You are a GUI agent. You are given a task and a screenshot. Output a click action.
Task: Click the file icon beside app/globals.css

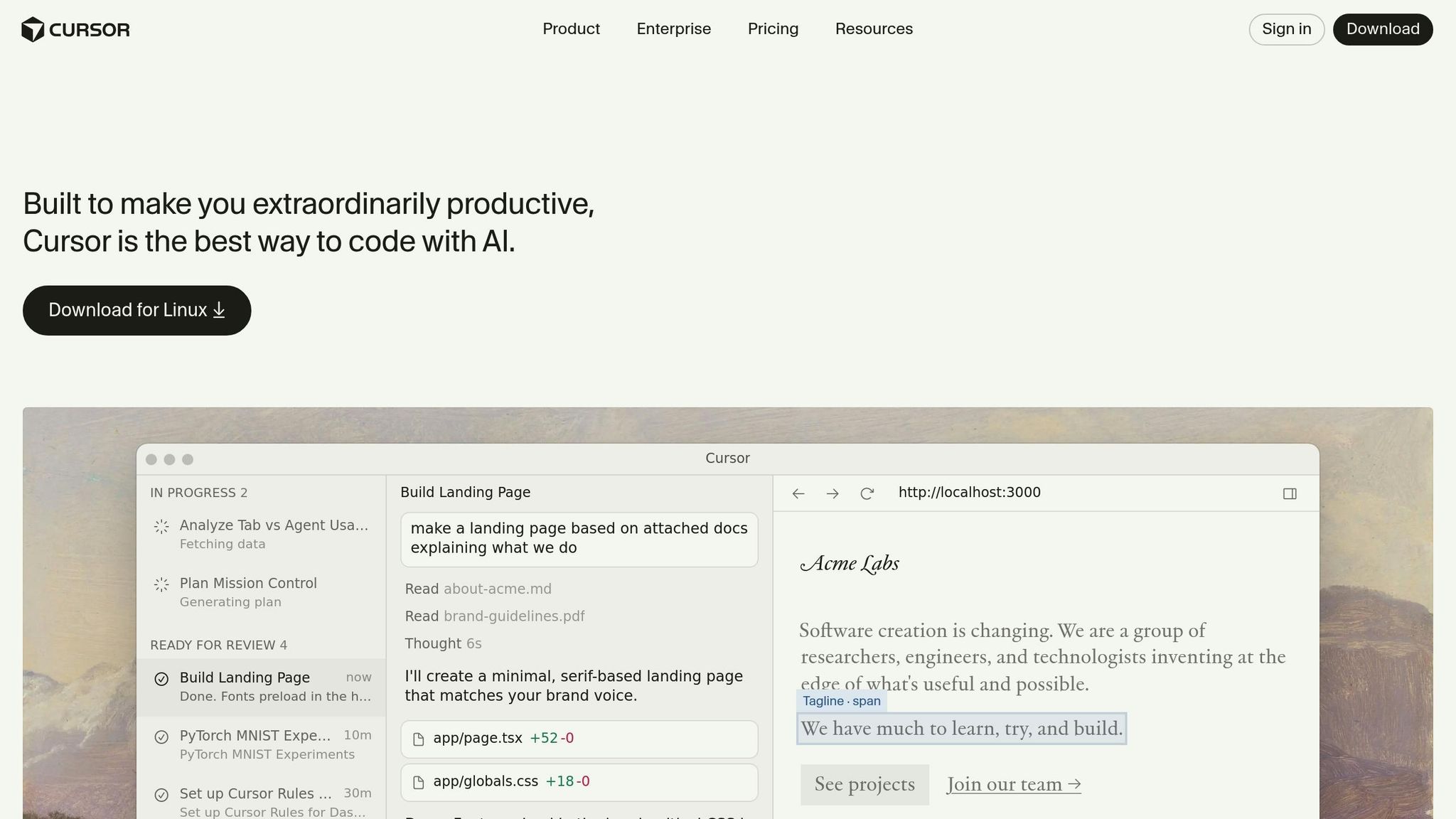click(418, 782)
